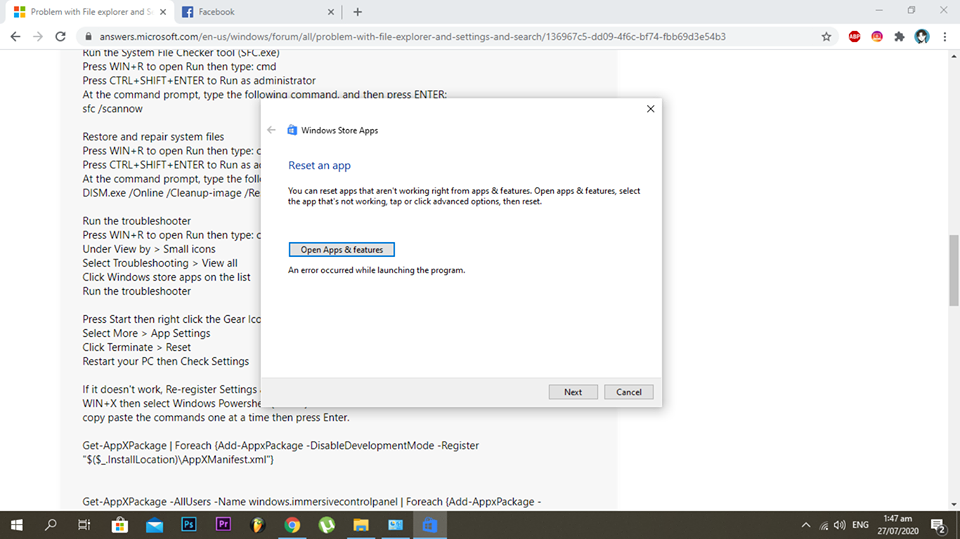Open Windows Search from the taskbar
960x539 pixels.
click(x=51, y=525)
